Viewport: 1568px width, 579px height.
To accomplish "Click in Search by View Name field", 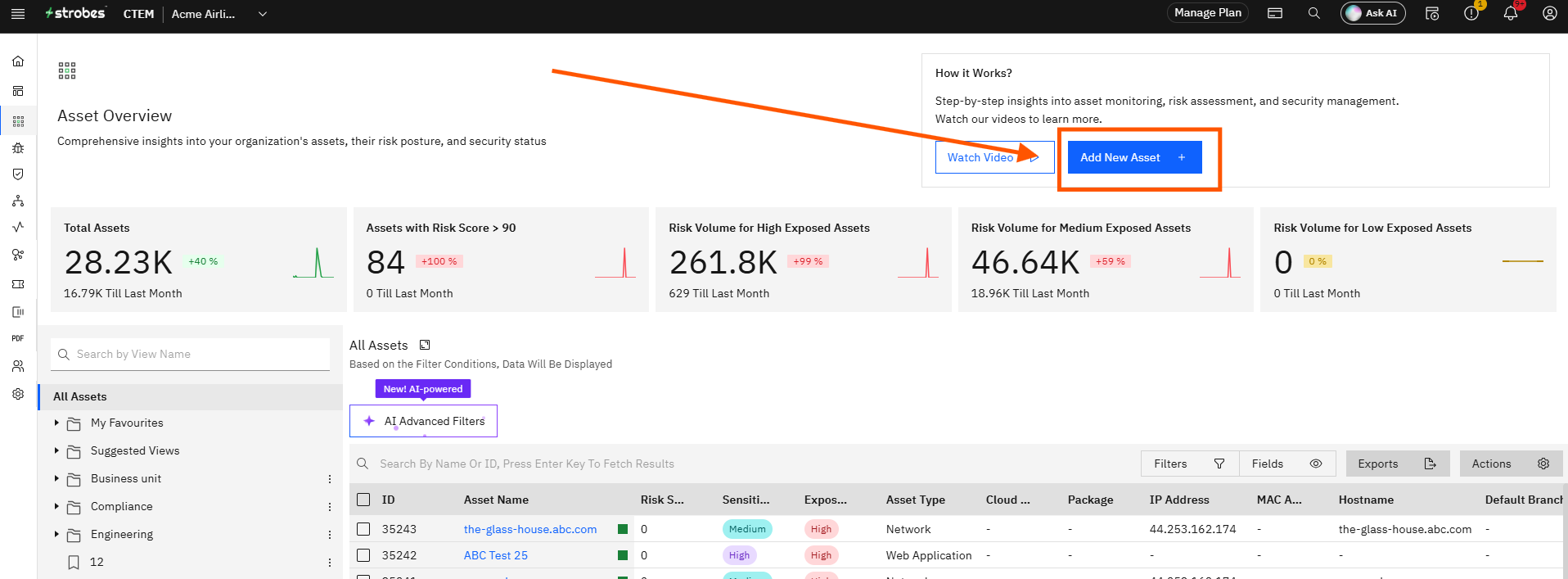I will [191, 354].
